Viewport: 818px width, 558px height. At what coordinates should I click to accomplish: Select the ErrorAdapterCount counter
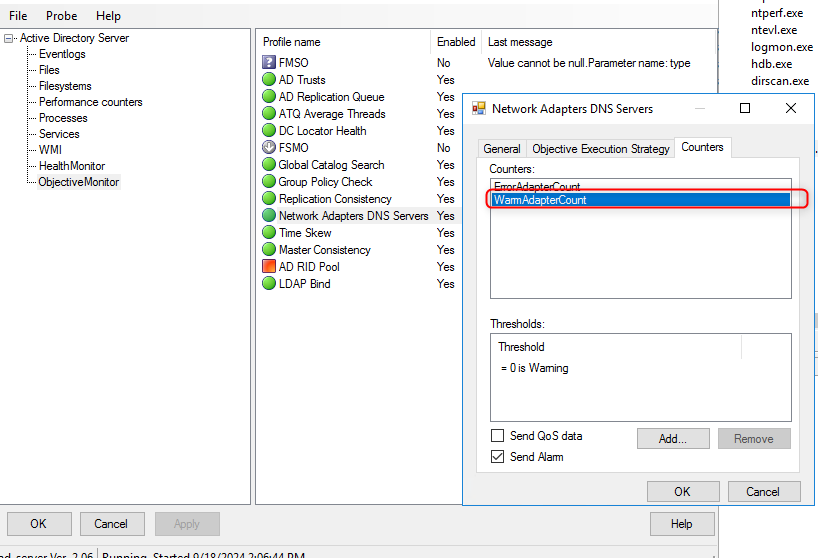click(537, 187)
